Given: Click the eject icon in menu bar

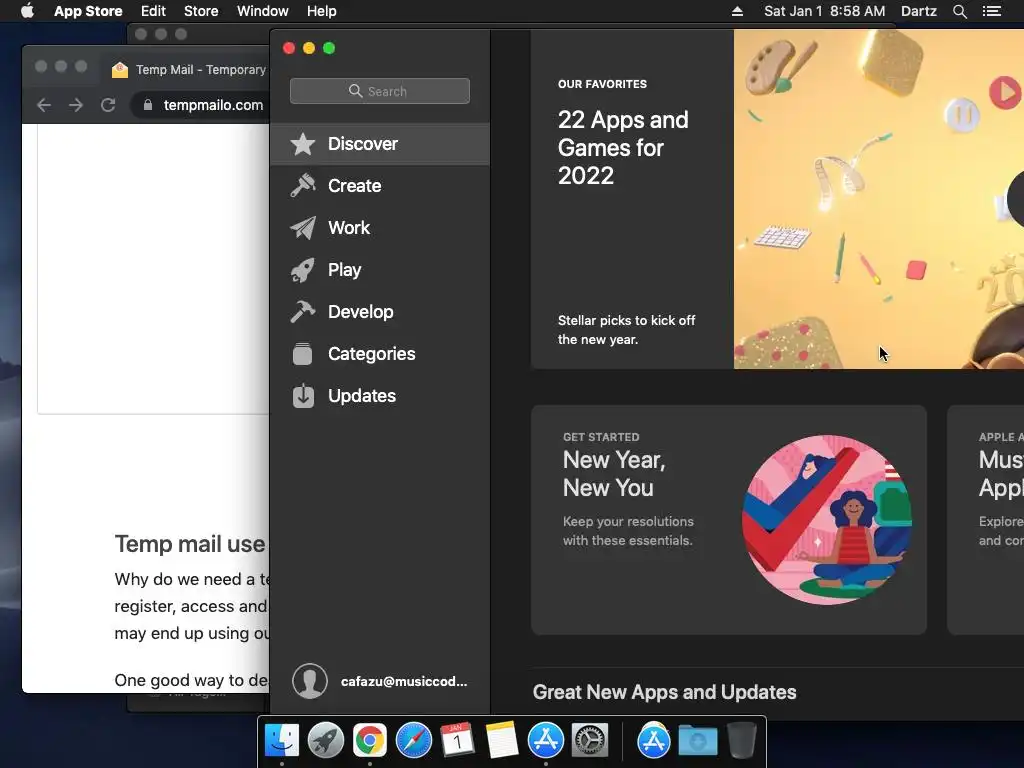Looking at the screenshot, I should pyautogui.click(x=737, y=11).
